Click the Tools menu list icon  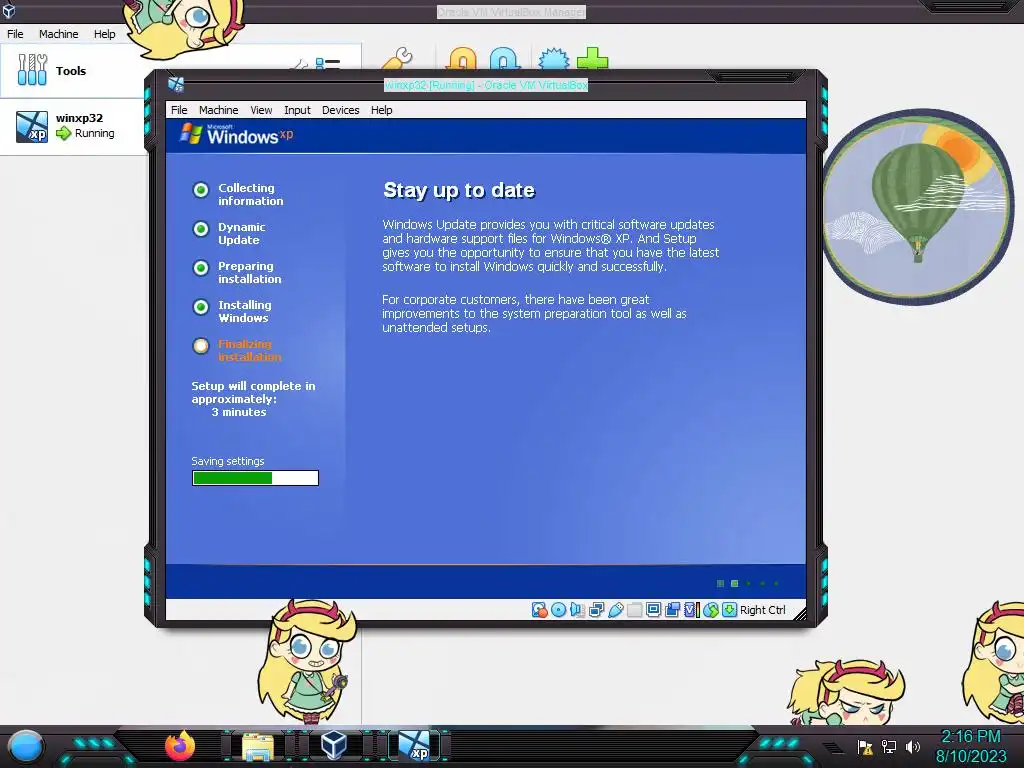click(327, 63)
